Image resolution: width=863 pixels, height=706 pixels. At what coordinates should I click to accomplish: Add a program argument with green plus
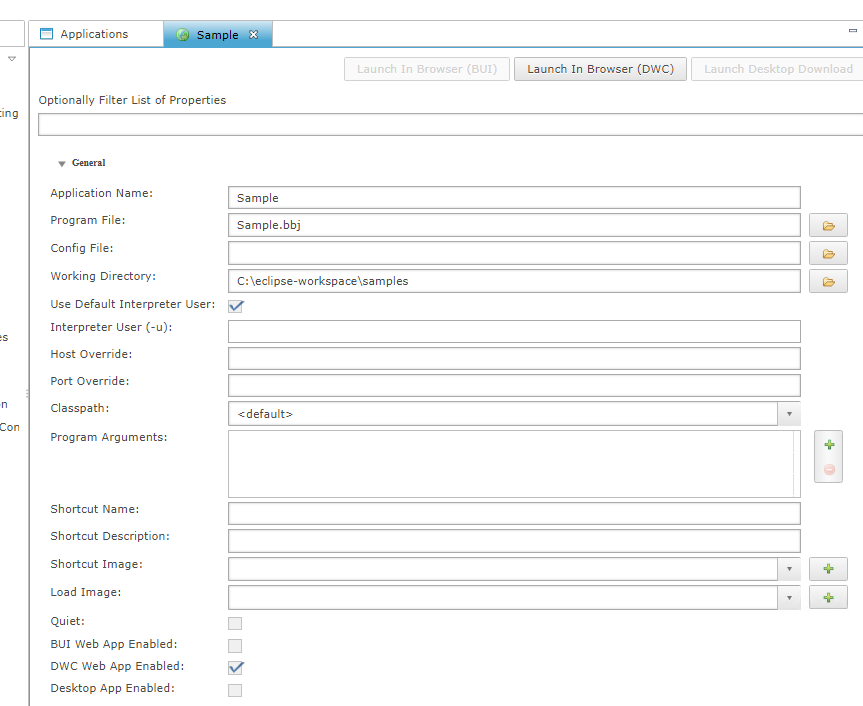point(829,445)
